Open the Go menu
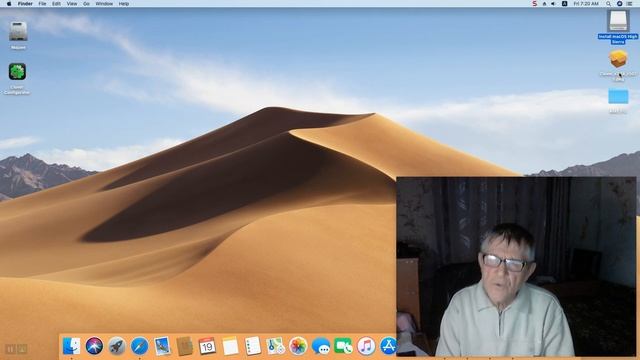The width and height of the screenshot is (640, 360). point(86,4)
